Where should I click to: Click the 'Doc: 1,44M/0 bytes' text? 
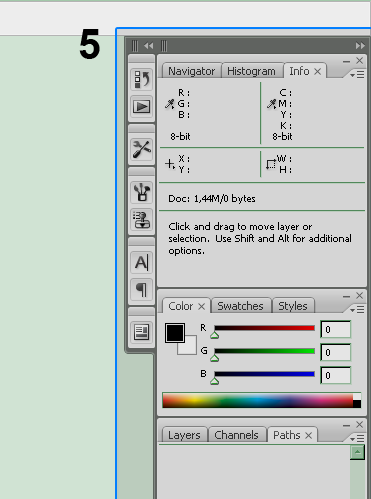pyautogui.click(x=212, y=199)
